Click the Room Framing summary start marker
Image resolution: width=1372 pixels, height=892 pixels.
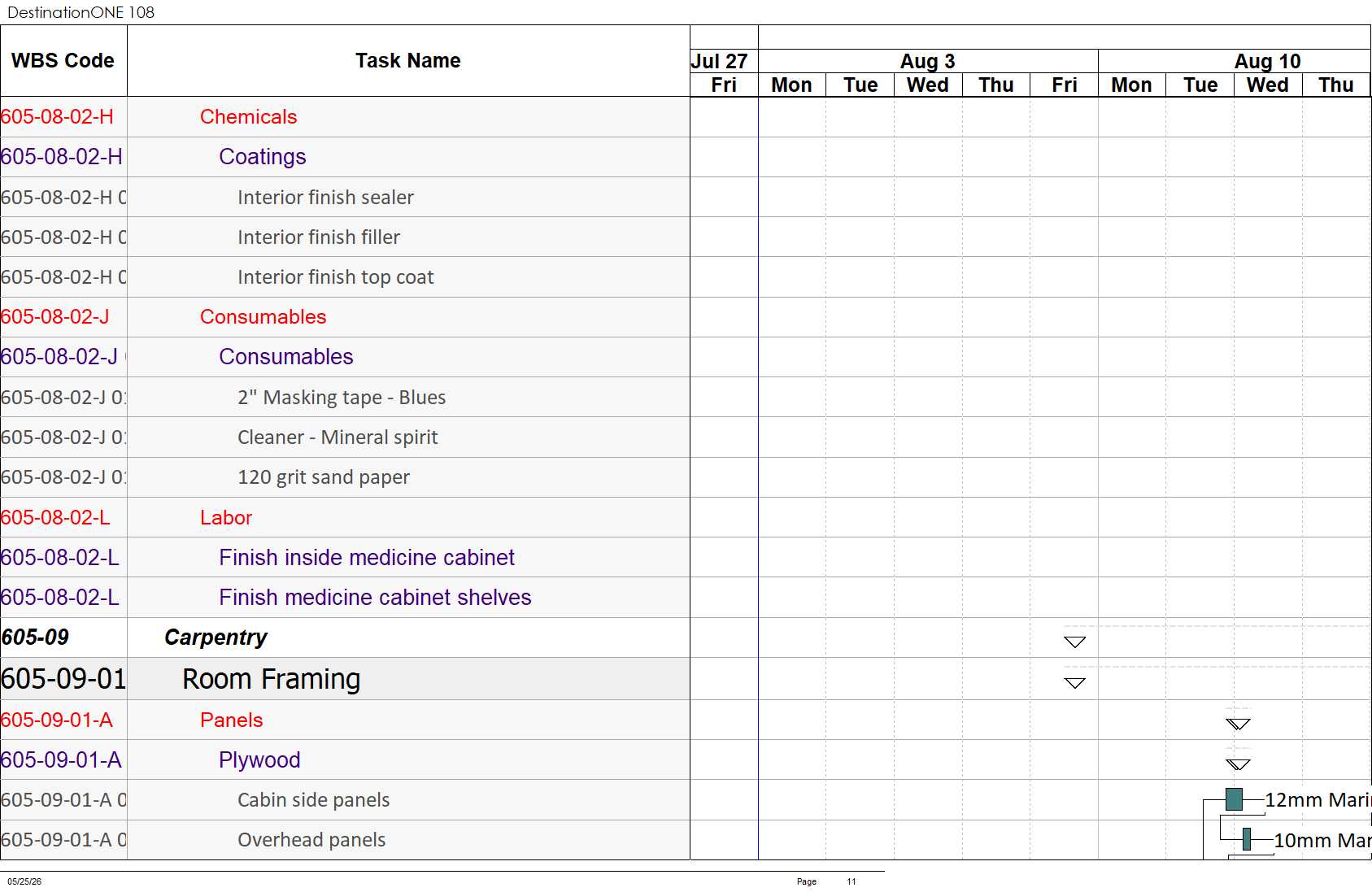click(1074, 683)
